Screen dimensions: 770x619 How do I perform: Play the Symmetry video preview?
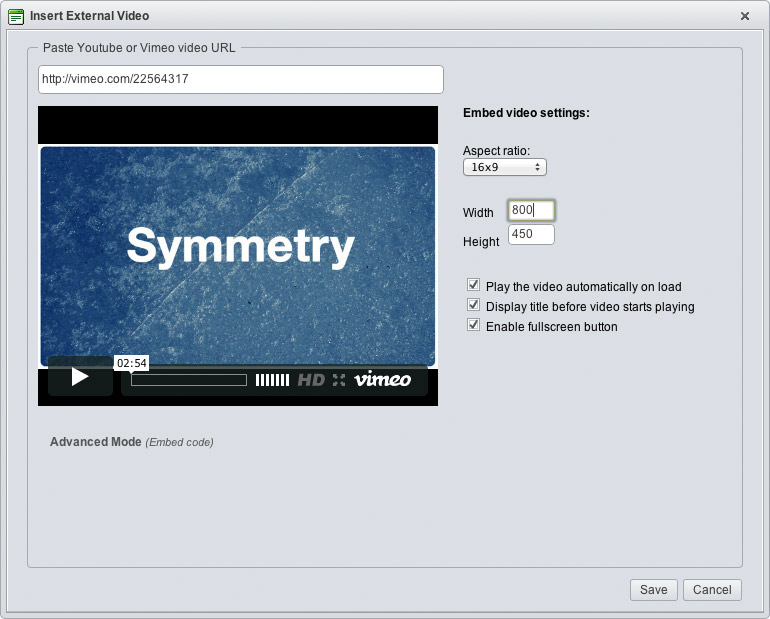81,377
